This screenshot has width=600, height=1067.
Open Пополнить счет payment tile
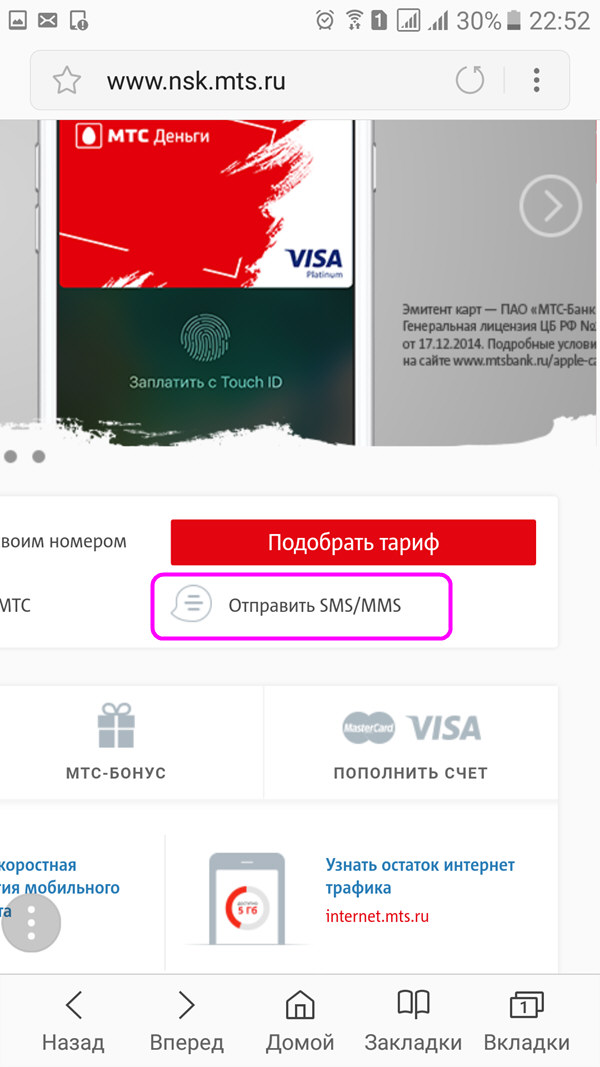[x=411, y=742]
